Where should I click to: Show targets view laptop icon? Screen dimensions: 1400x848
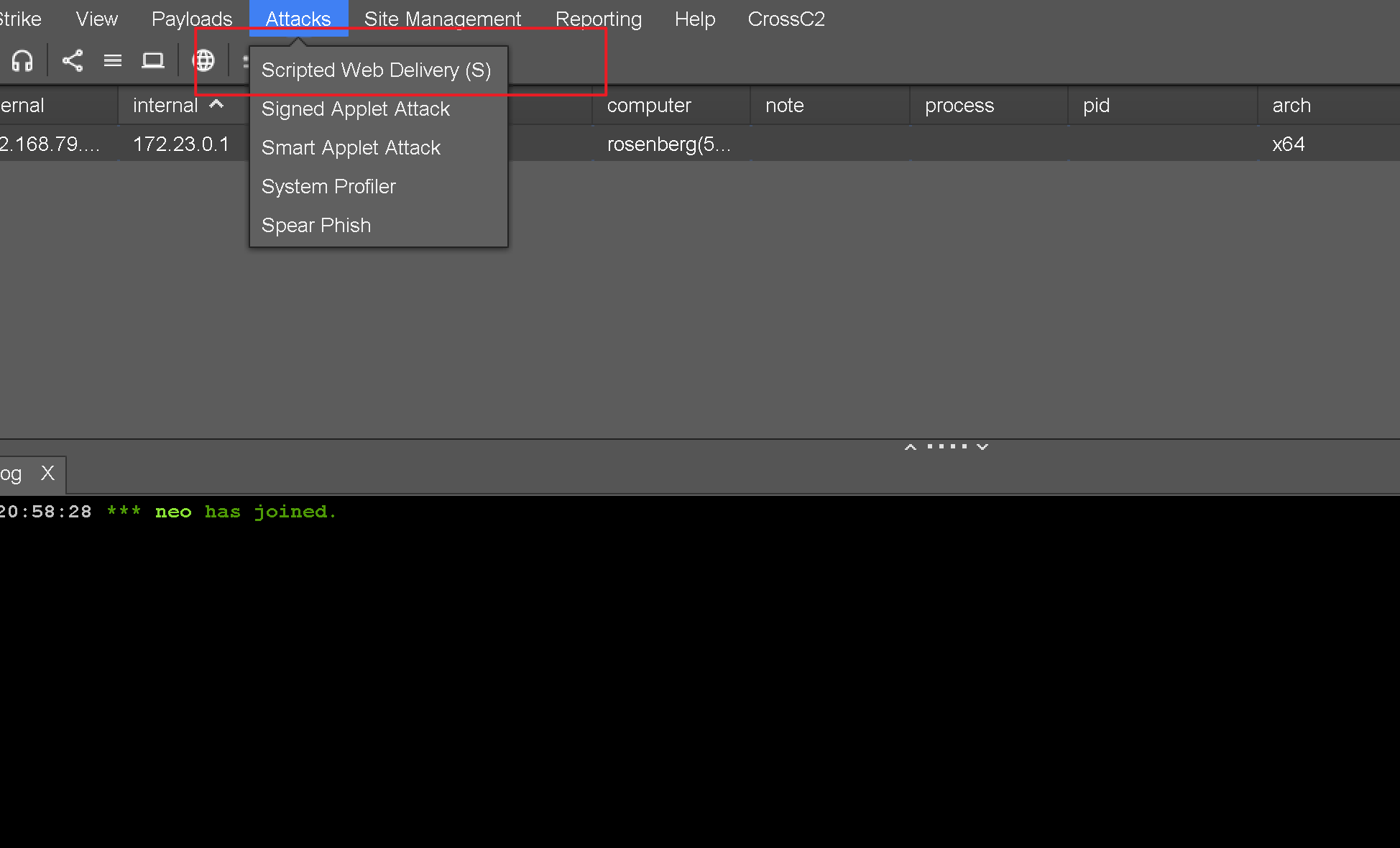point(152,61)
